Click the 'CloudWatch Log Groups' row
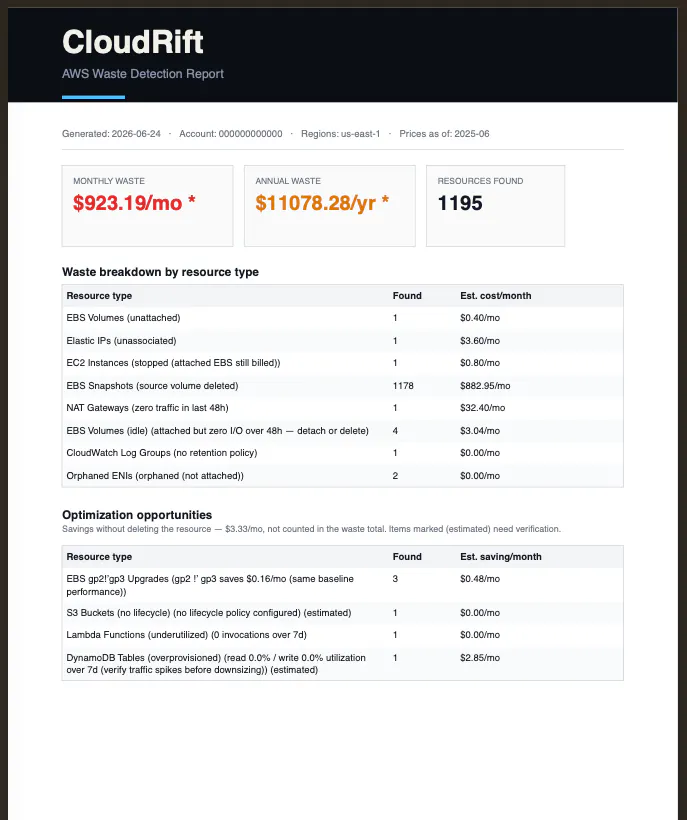The height and width of the screenshot is (820, 687). 342,453
